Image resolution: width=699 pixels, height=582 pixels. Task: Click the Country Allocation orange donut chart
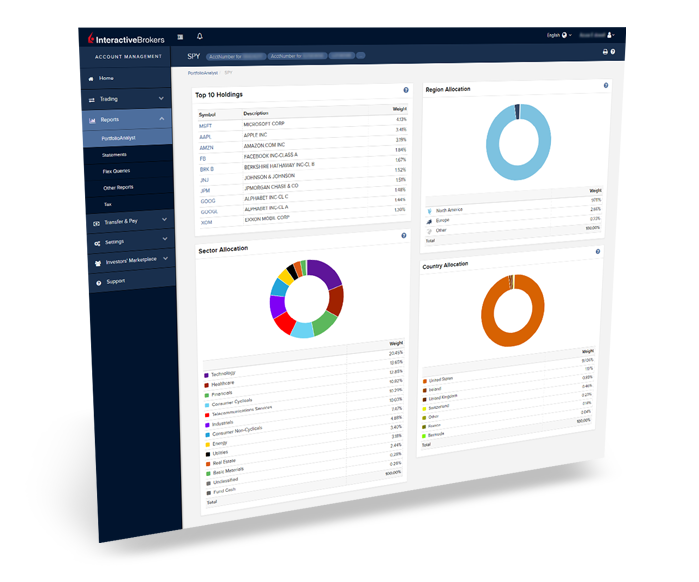(512, 310)
